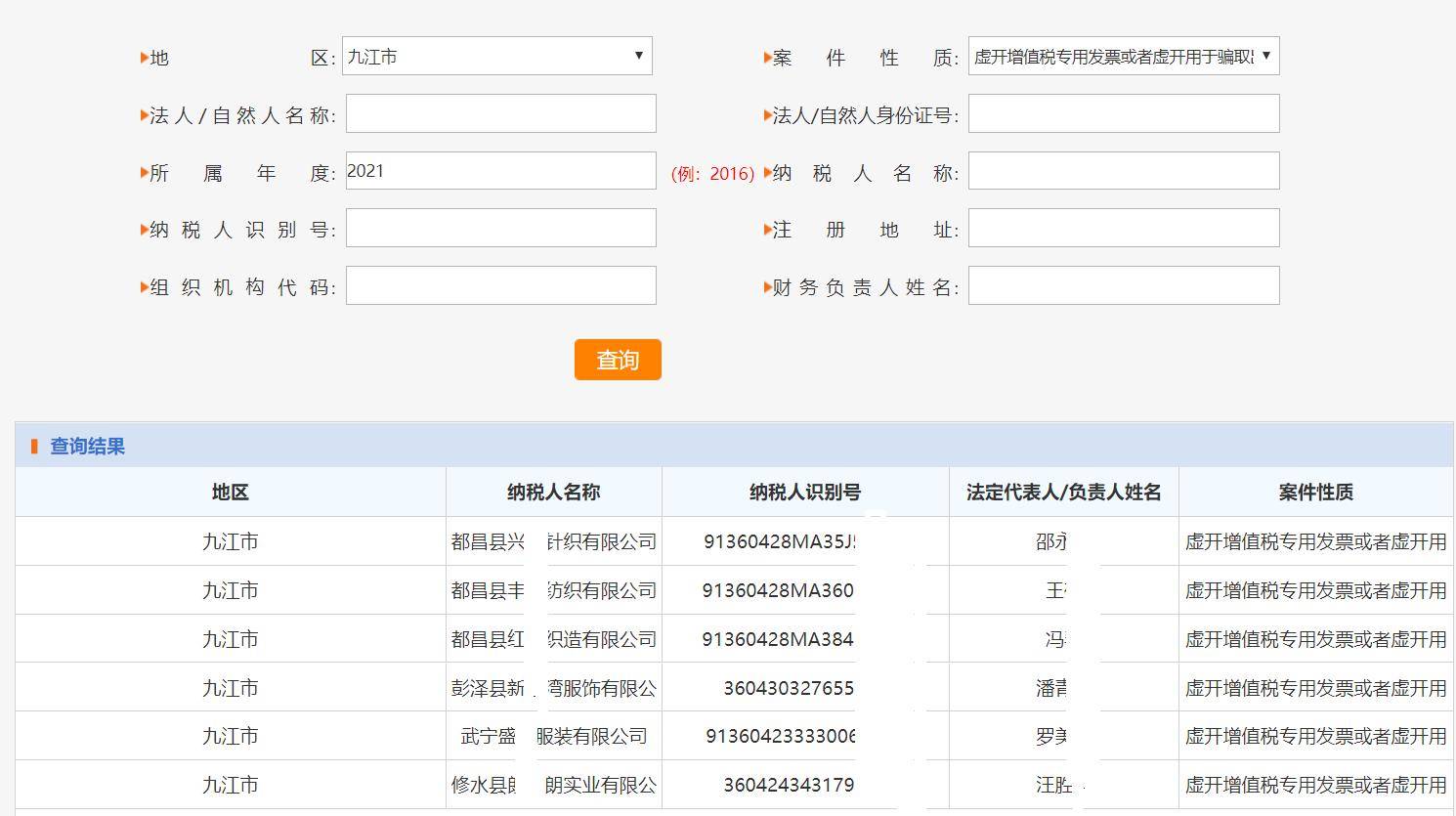Image resolution: width=1456 pixels, height=816 pixels.
Task: Select taxpayer name starting 修水县
Action: [554, 785]
